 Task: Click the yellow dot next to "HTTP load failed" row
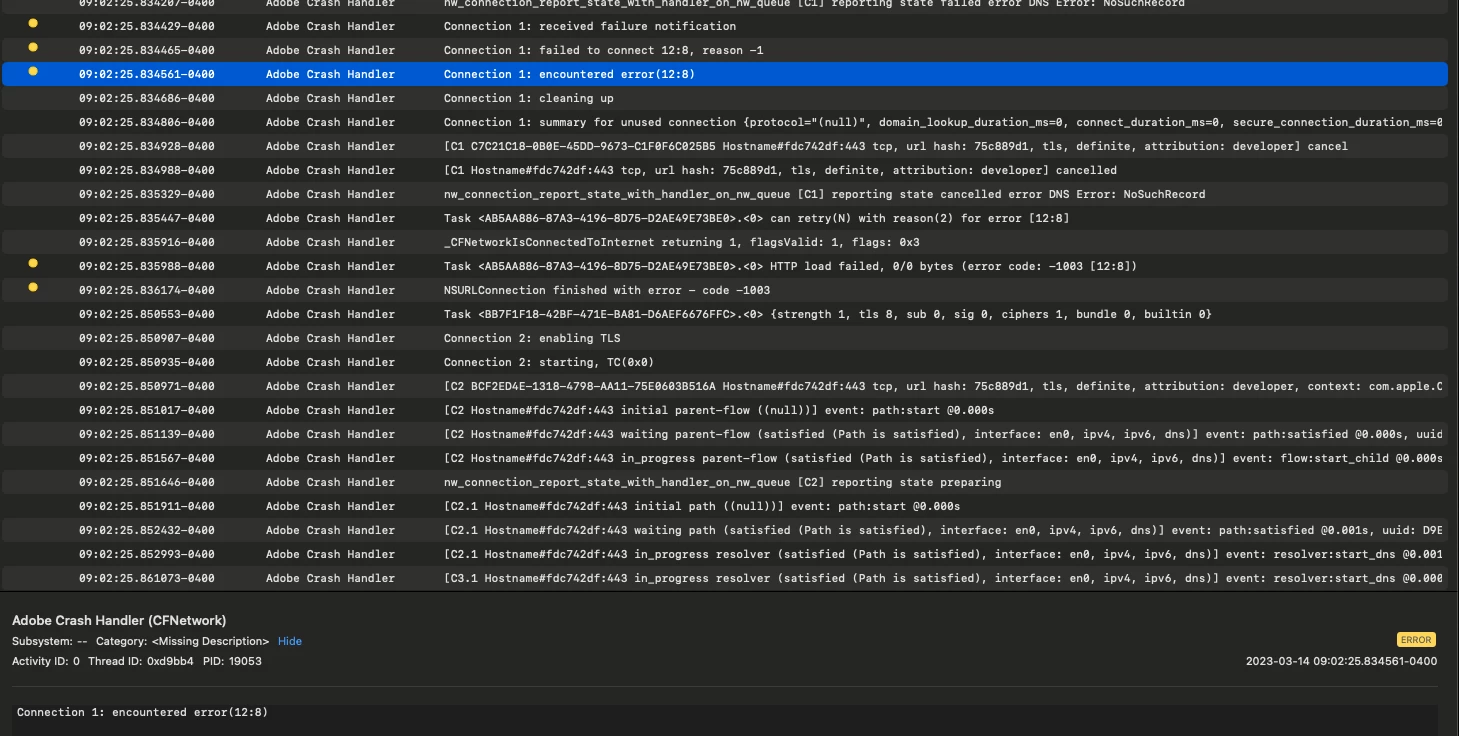pyautogui.click(x=33, y=263)
